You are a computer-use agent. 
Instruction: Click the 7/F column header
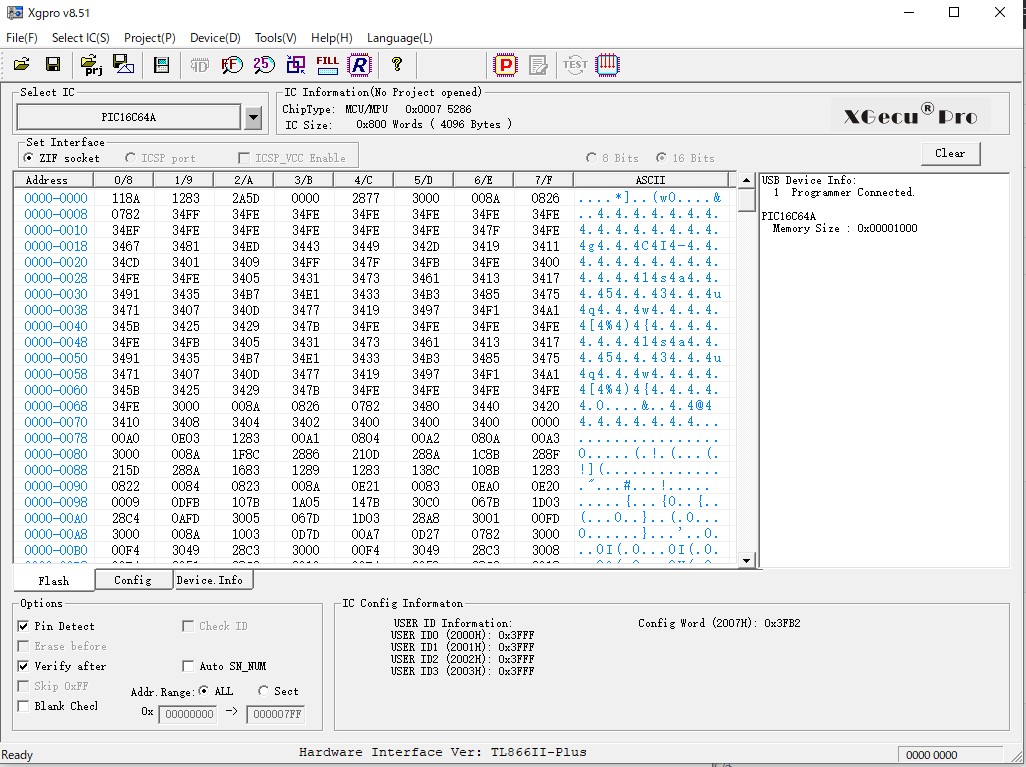[x=543, y=180]
